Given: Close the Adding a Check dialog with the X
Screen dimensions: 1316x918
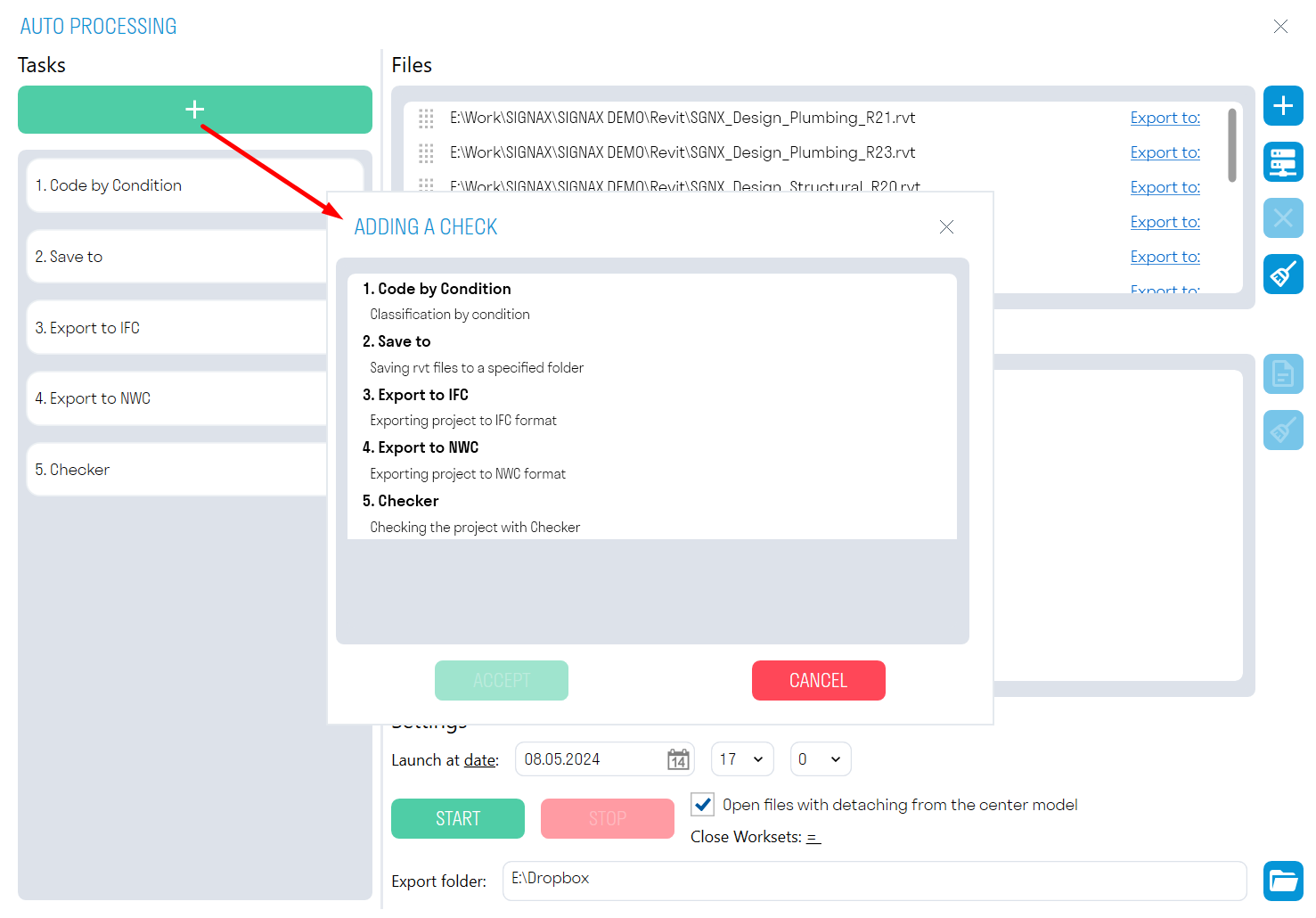Looking at the screenshot, I should pyautogui.click(x=946, y=227).
